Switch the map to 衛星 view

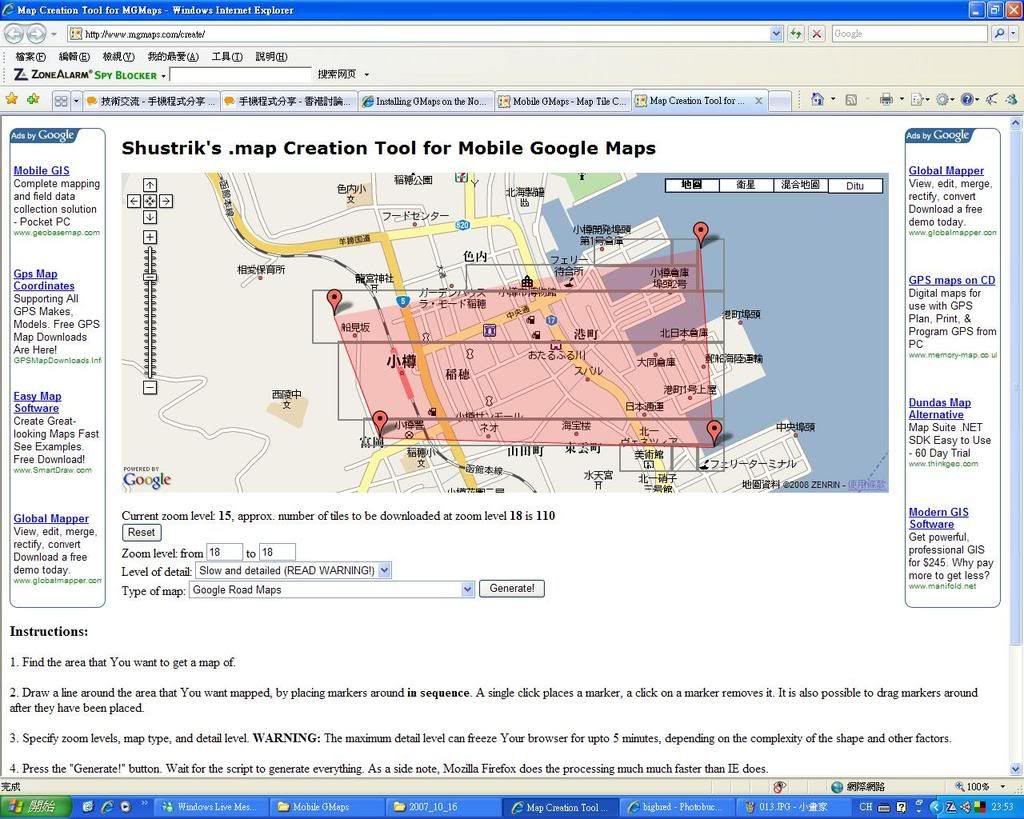tap(745, 185)
